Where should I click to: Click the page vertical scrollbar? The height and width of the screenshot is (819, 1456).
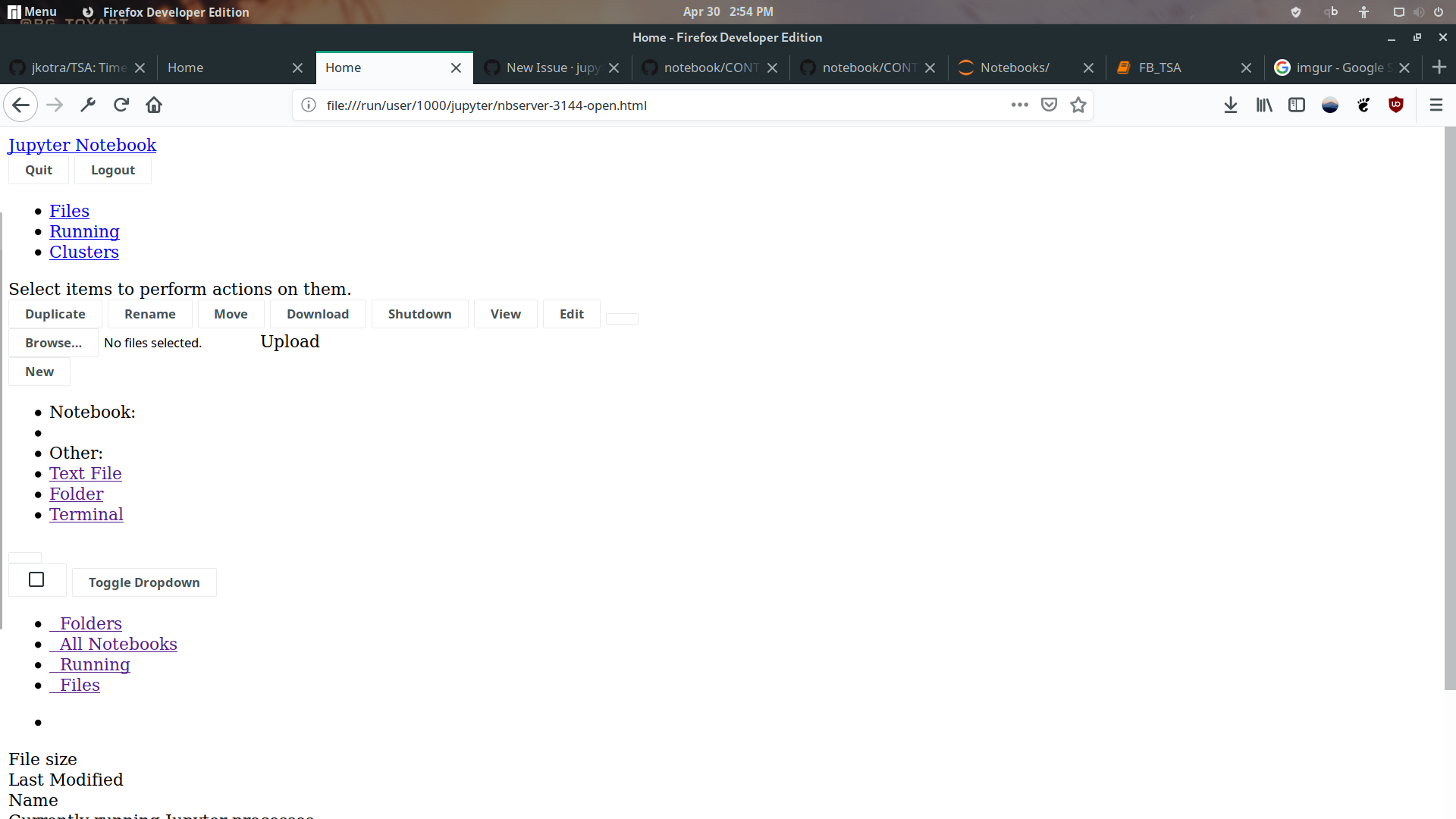point(1450,409)
